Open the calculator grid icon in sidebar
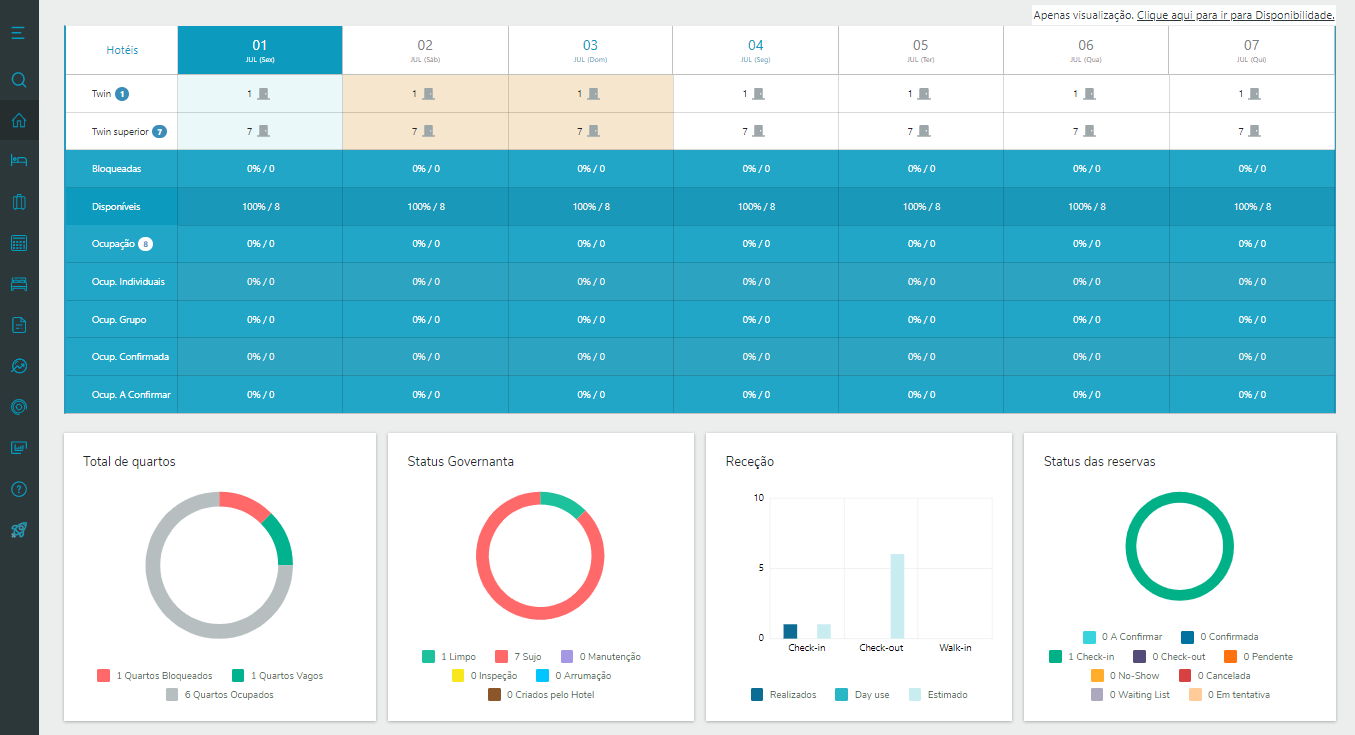1355x735 pixels. pyautogui.click(x=19, y=243)
